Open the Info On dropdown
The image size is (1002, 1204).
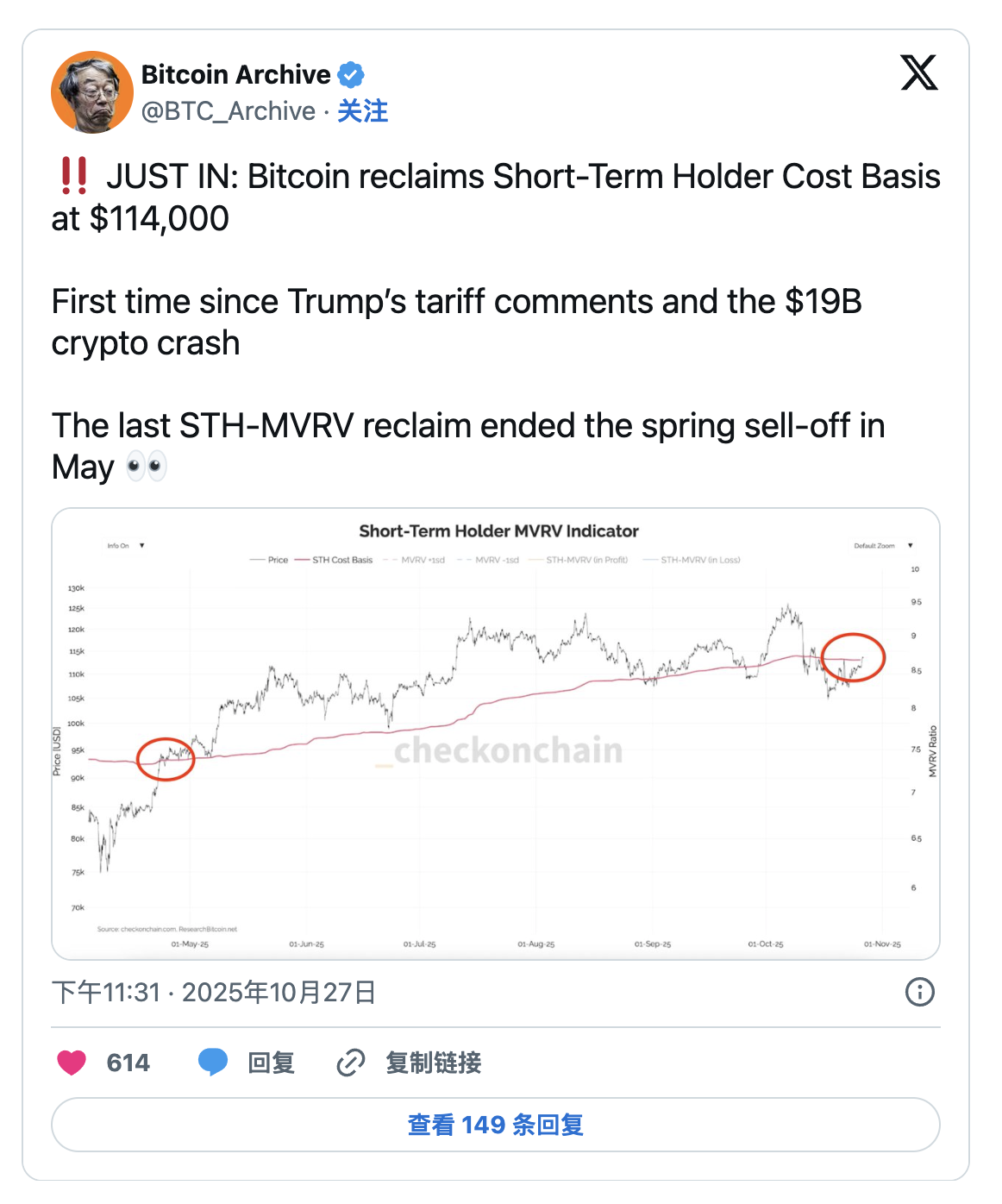(x=125, y=546)
